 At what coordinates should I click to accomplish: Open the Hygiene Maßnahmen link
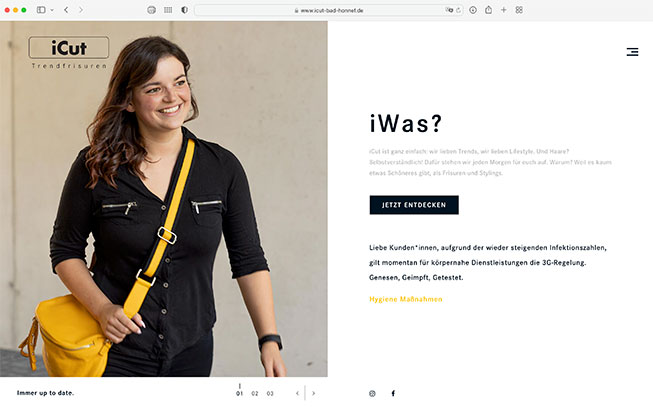[406, 299]
